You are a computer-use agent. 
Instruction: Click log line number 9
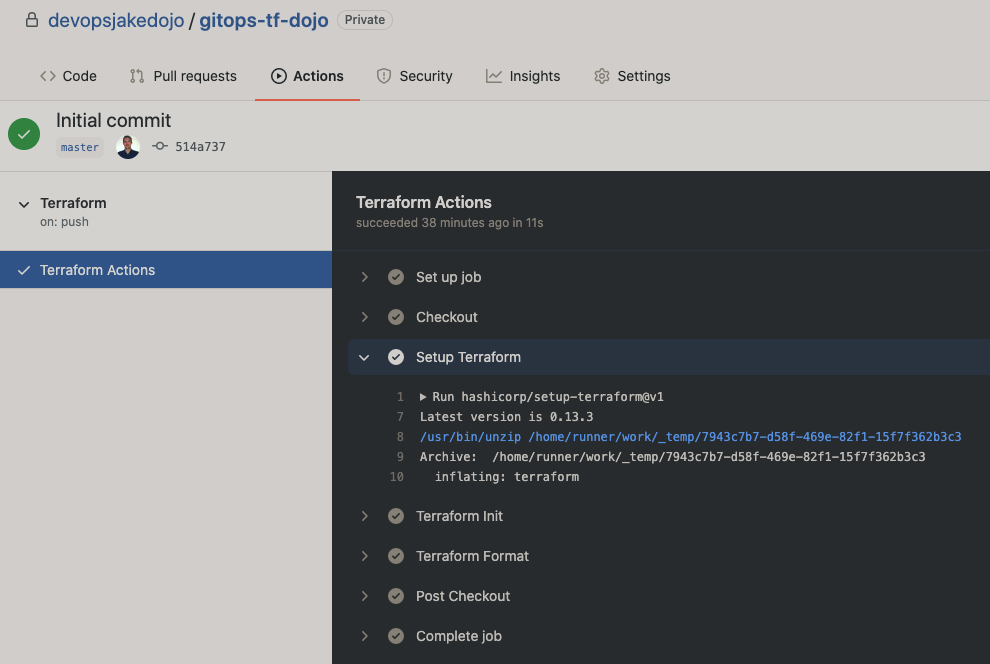click(x=400, y=457)
